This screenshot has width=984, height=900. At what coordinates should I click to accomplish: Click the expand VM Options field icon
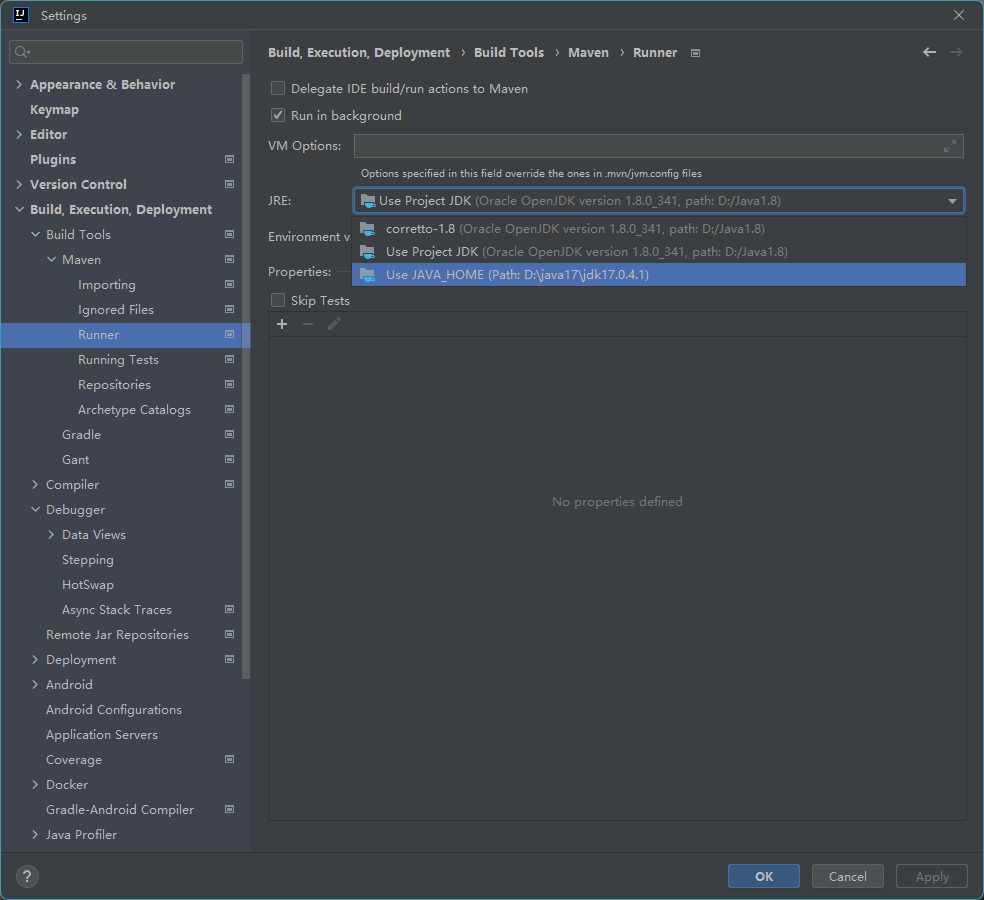click(x=949, y=146)
